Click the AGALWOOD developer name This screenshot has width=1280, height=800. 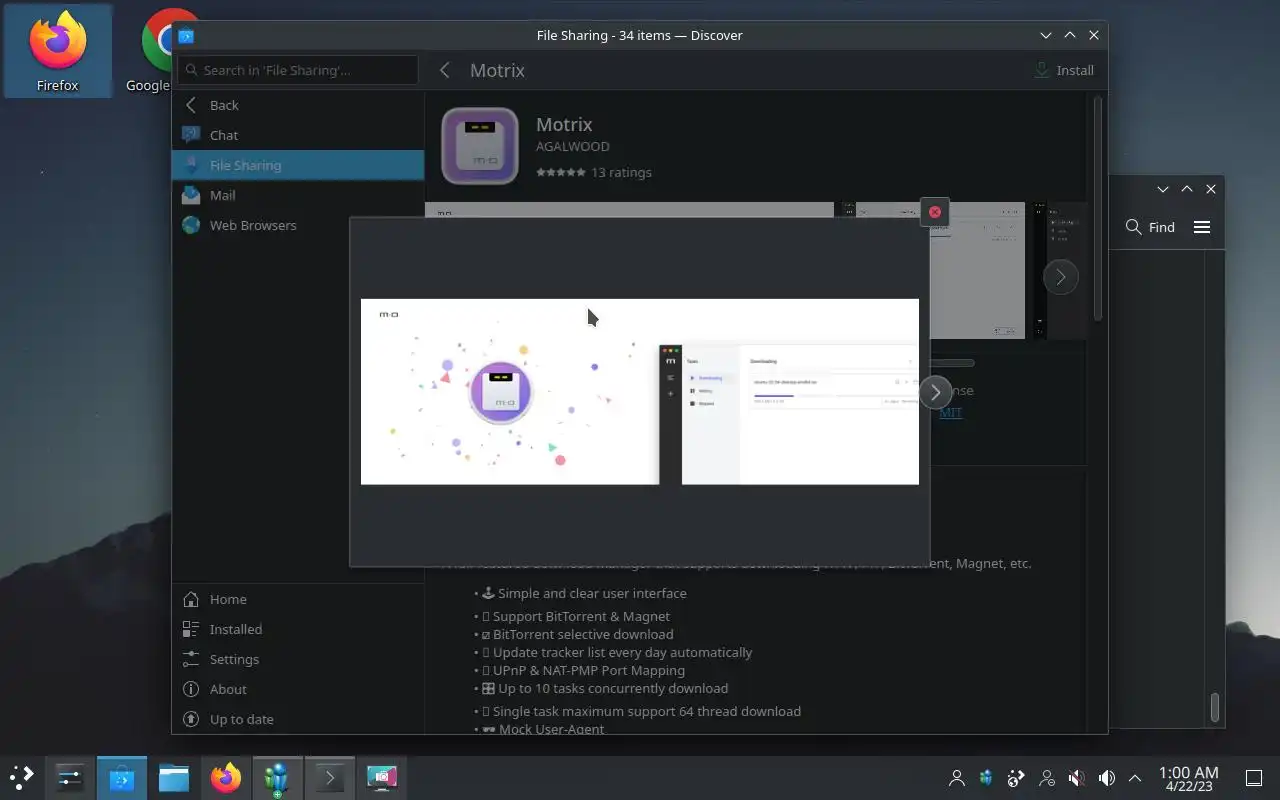pos(572,146)
